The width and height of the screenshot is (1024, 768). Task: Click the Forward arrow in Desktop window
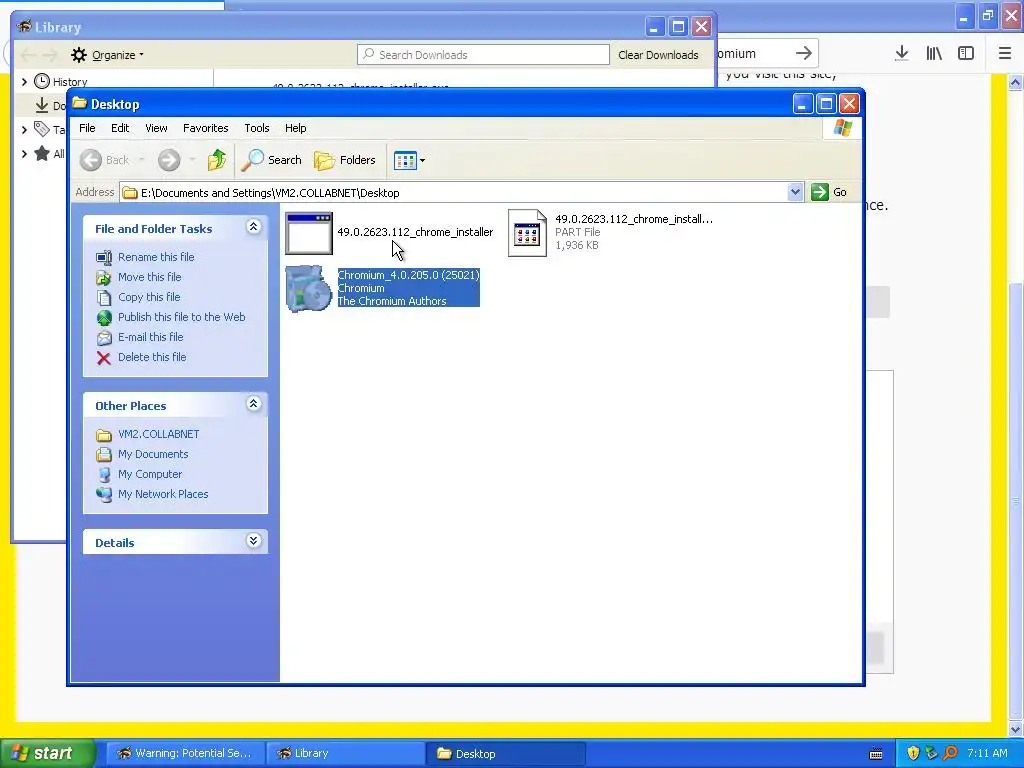point(169,160)
